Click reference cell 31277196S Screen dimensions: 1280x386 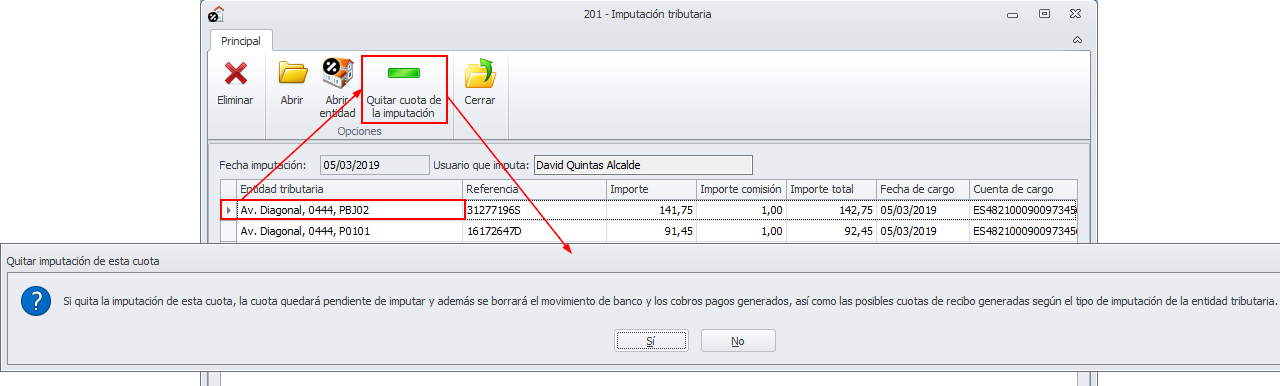point(535,210)
